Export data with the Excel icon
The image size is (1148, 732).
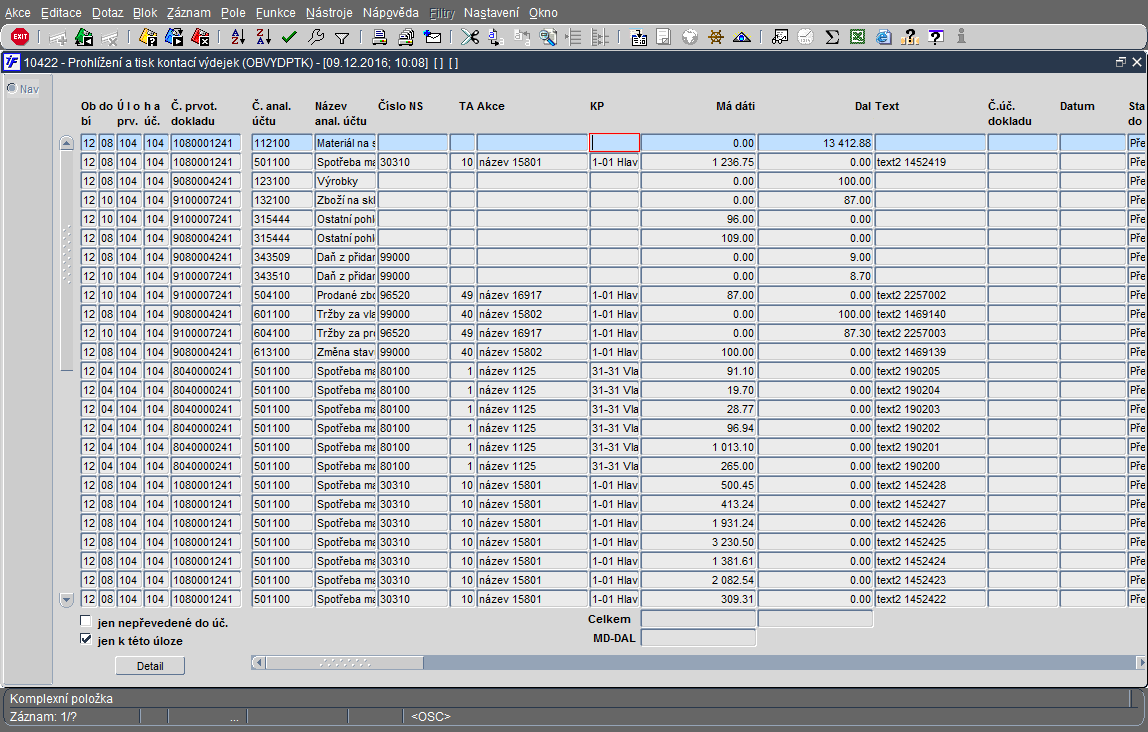tap(857, 38)
